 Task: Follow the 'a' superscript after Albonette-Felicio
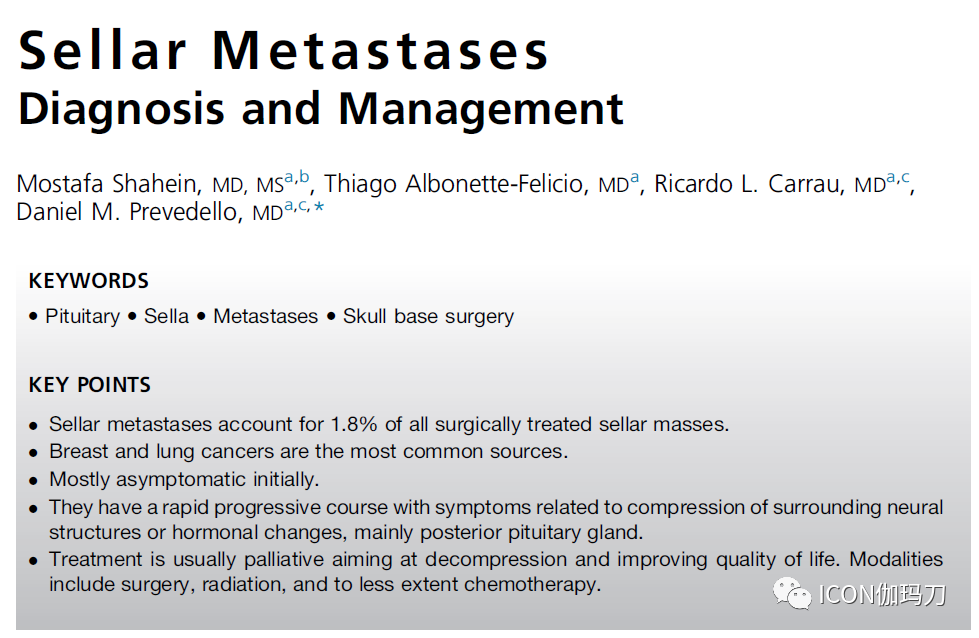pyautogui.click(x=634, y=178)
